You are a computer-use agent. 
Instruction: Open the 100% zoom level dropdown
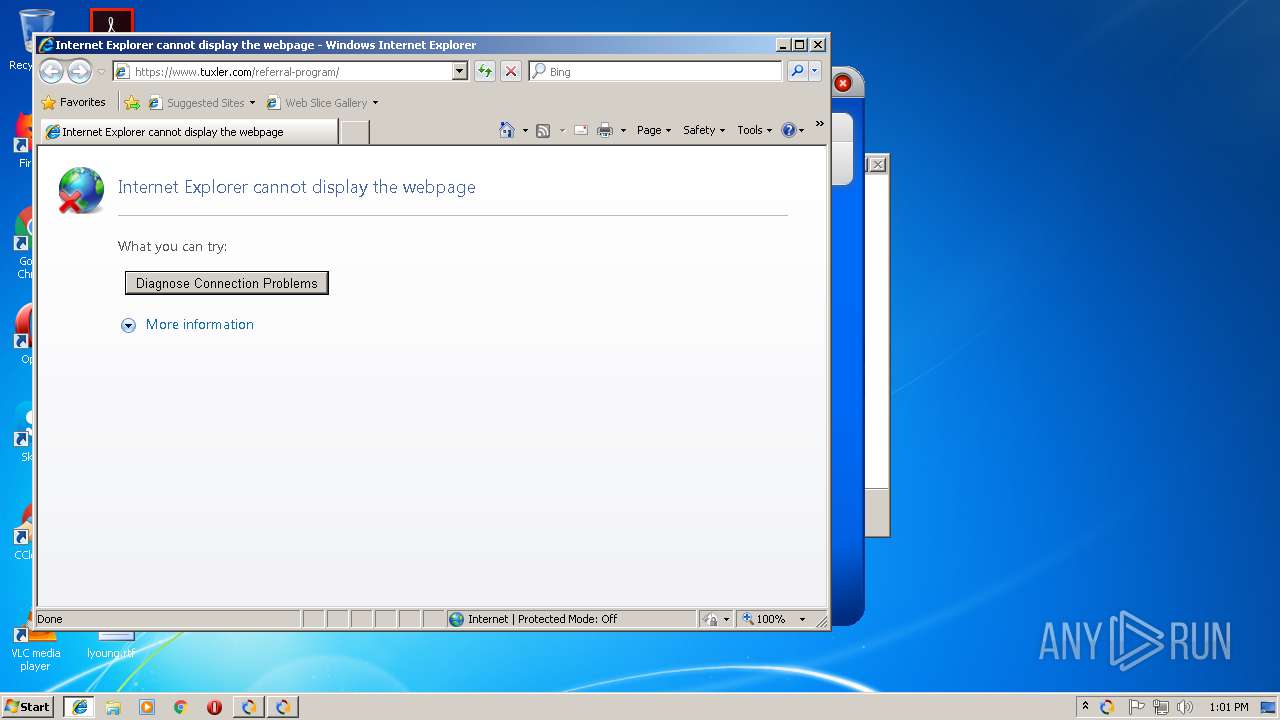coord(802,619)
